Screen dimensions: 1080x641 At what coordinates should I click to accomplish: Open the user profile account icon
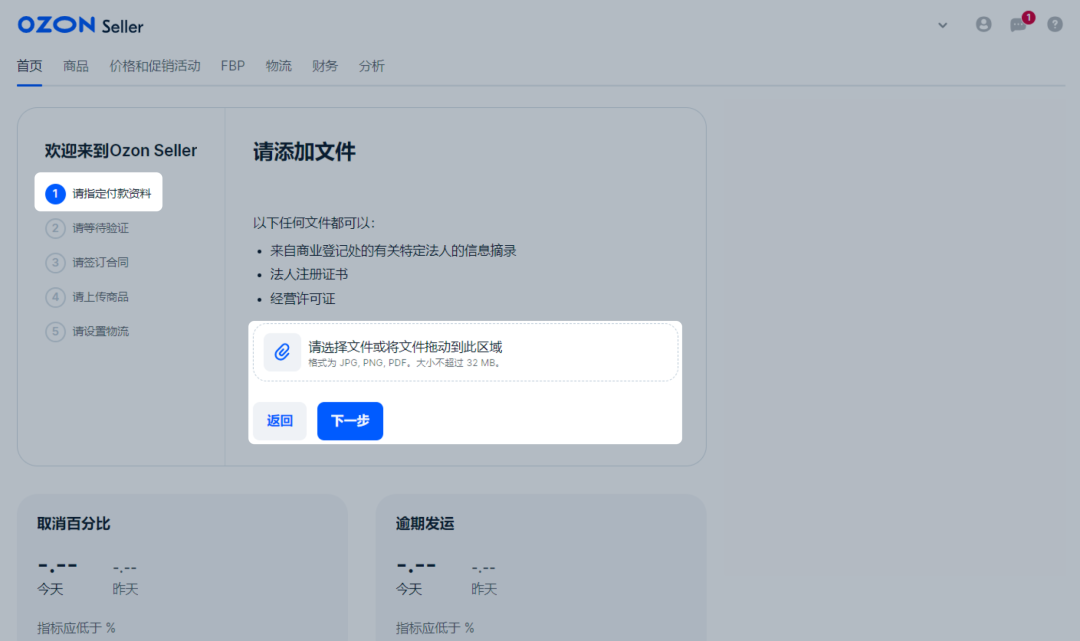click(x=983, y=25)
